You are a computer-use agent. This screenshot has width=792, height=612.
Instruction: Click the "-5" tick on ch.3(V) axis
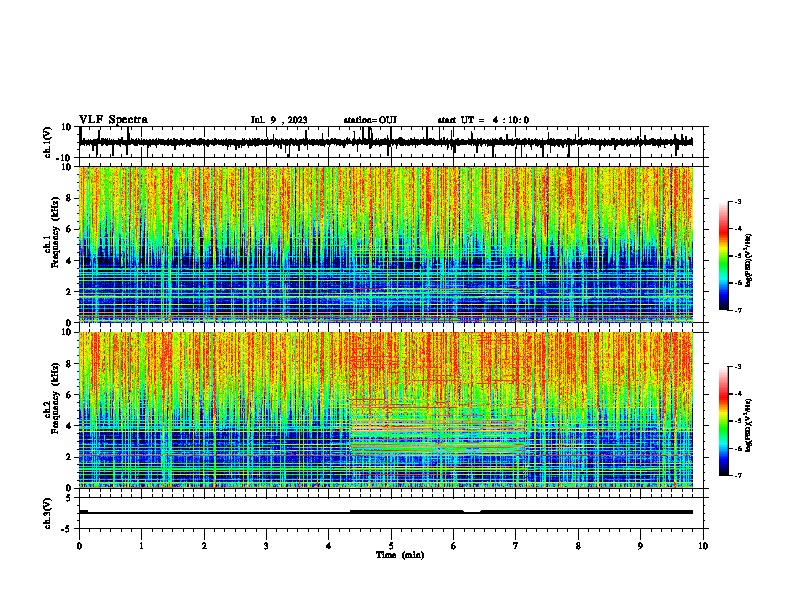(67, 529)
